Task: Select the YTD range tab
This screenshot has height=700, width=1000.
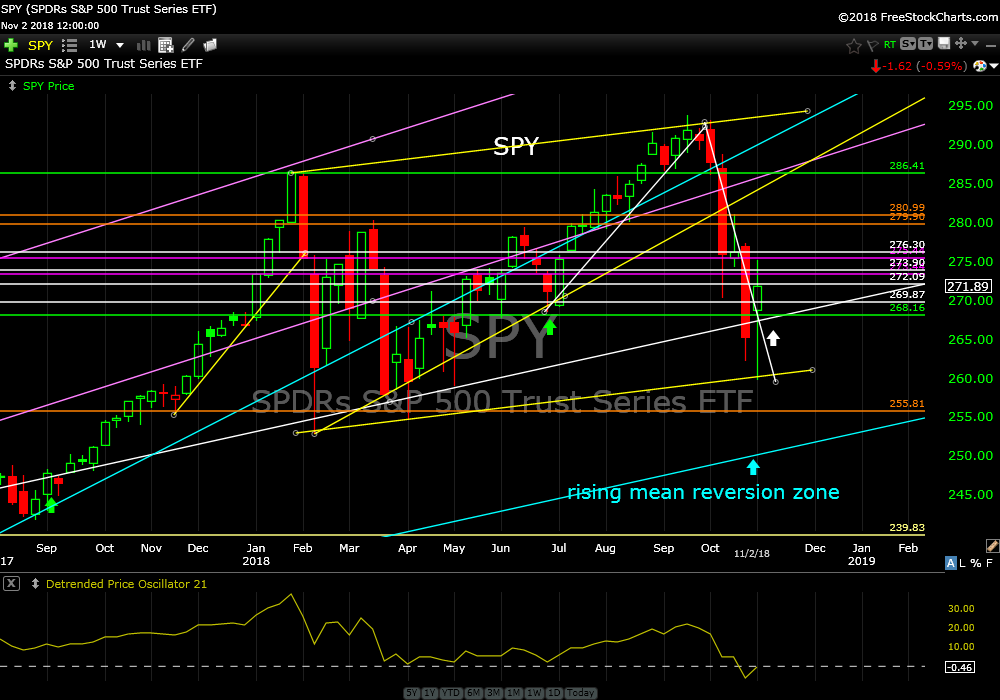Action: pos(450,693)
